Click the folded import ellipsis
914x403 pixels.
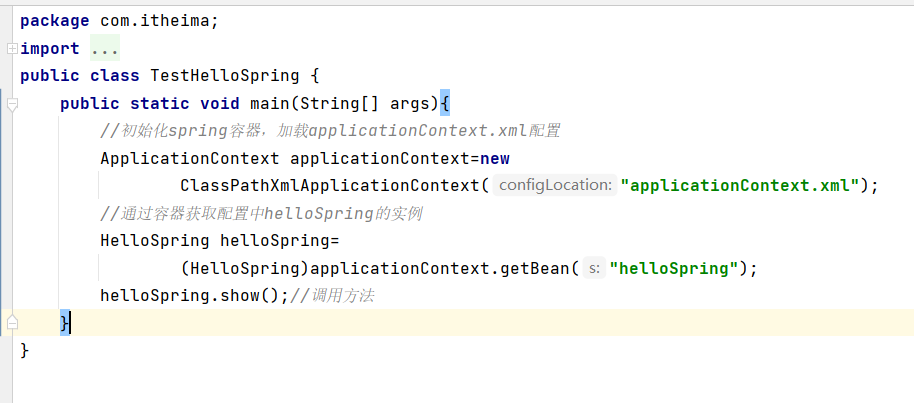[x=105, y=49]
